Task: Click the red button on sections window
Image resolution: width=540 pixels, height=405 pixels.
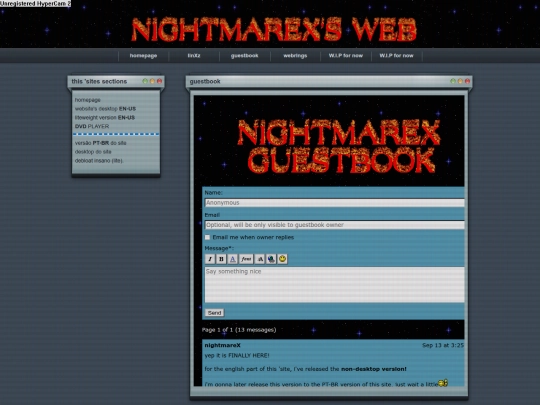Action: tap(159, 81)
